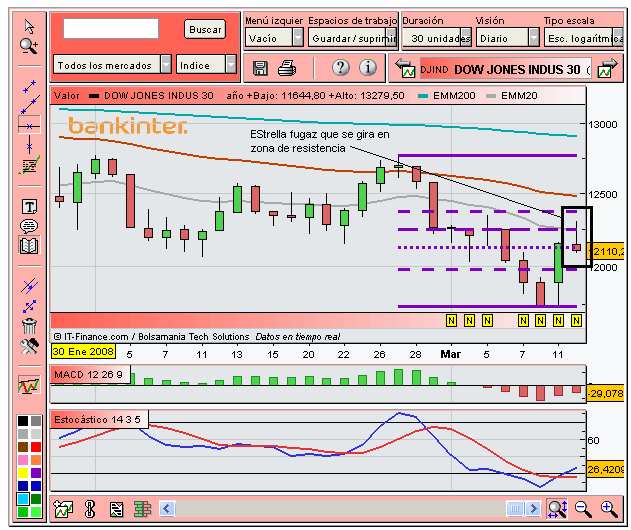
Task: Choose the short line segment drawing tool
Action: pos(29,86)
